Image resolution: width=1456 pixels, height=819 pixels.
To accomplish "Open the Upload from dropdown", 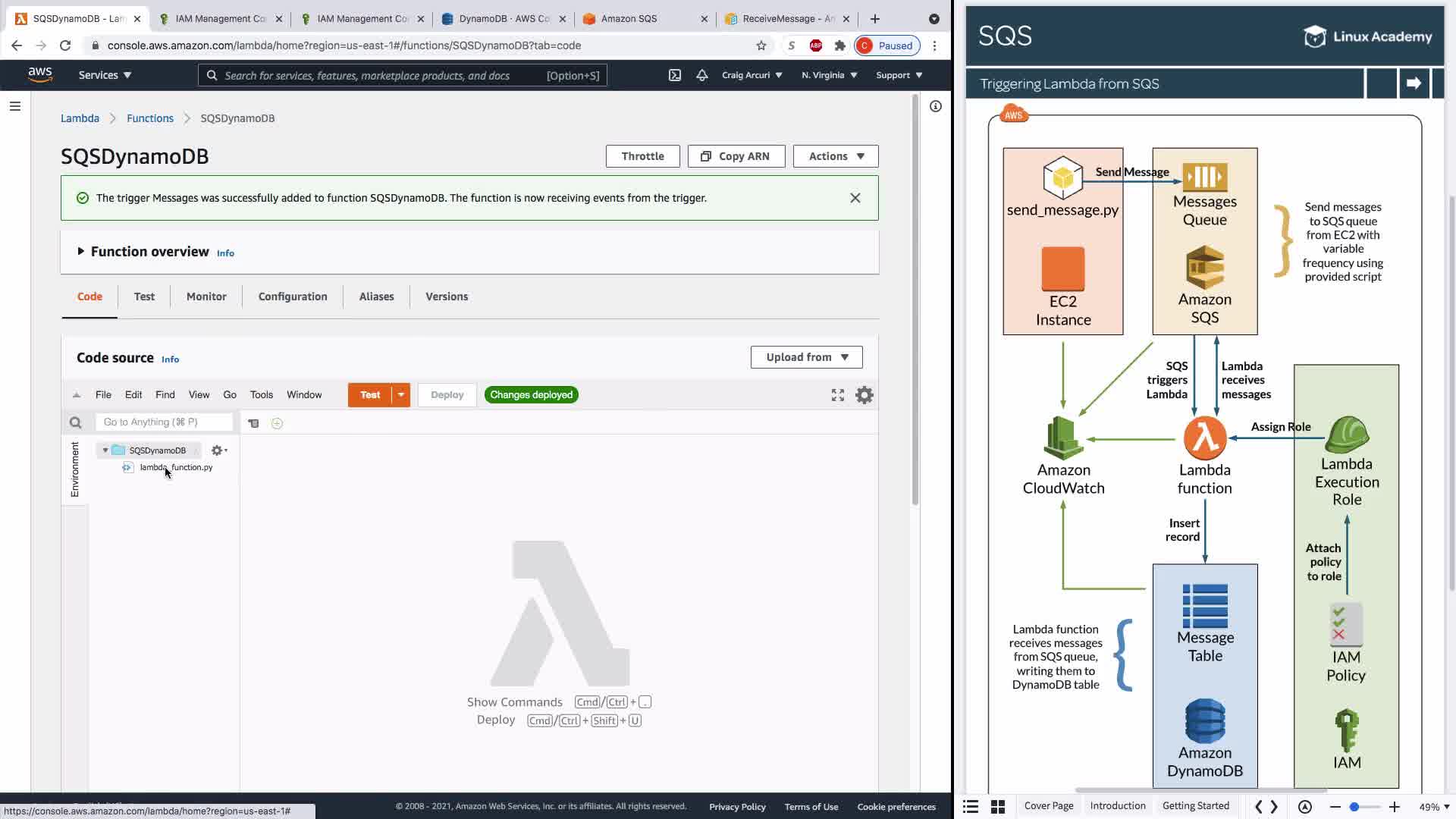I will click(806, 357).
